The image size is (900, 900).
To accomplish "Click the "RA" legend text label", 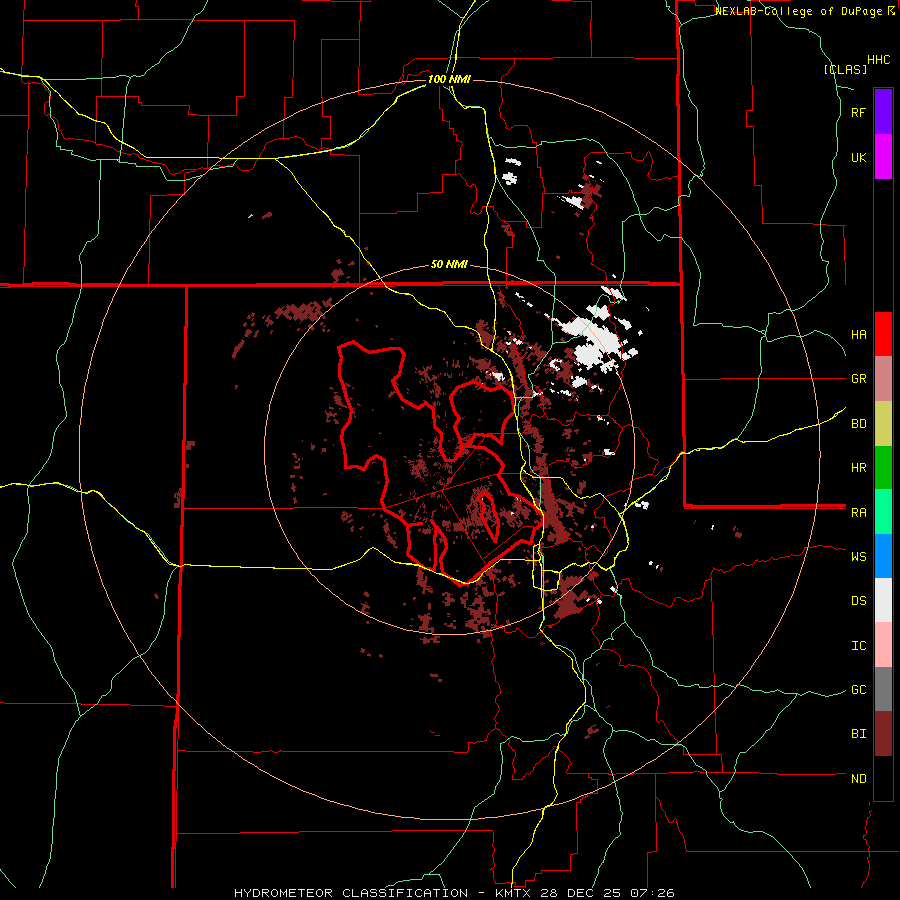I will [859, 513].
